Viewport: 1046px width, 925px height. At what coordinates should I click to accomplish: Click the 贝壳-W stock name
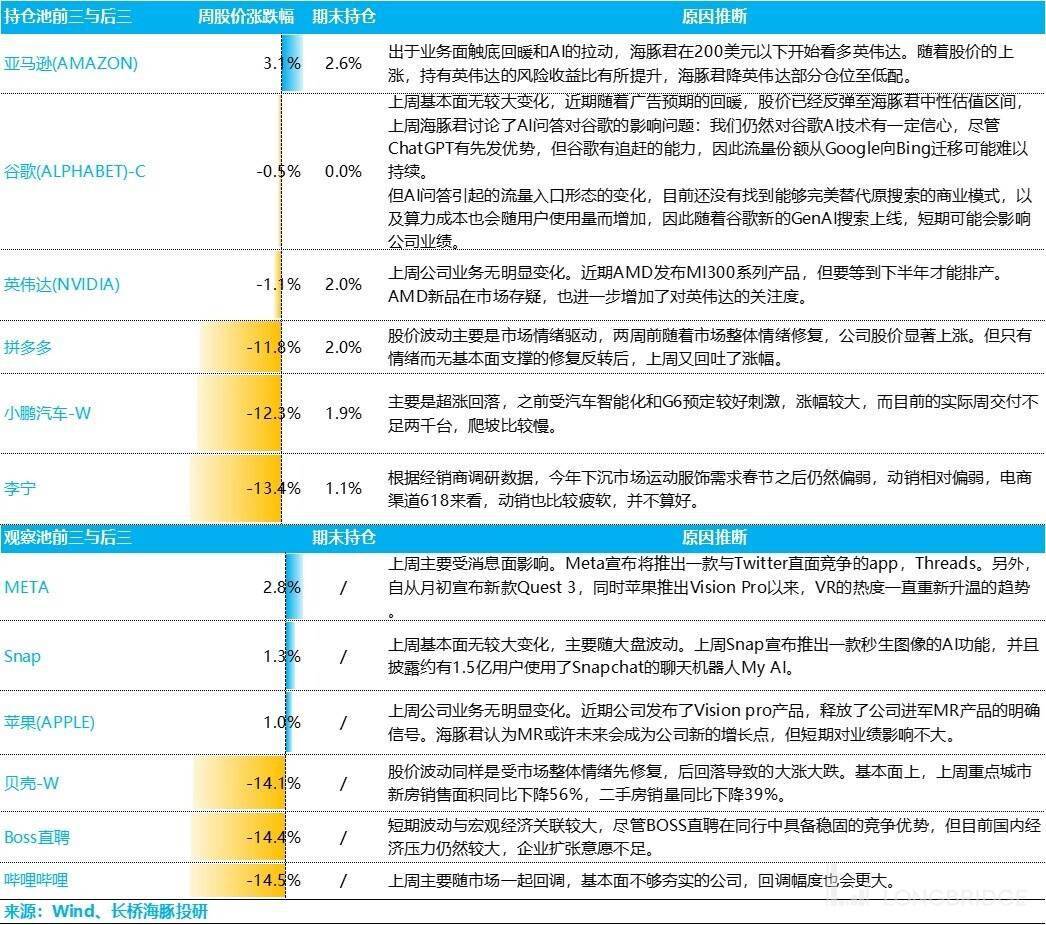[31, 783]
